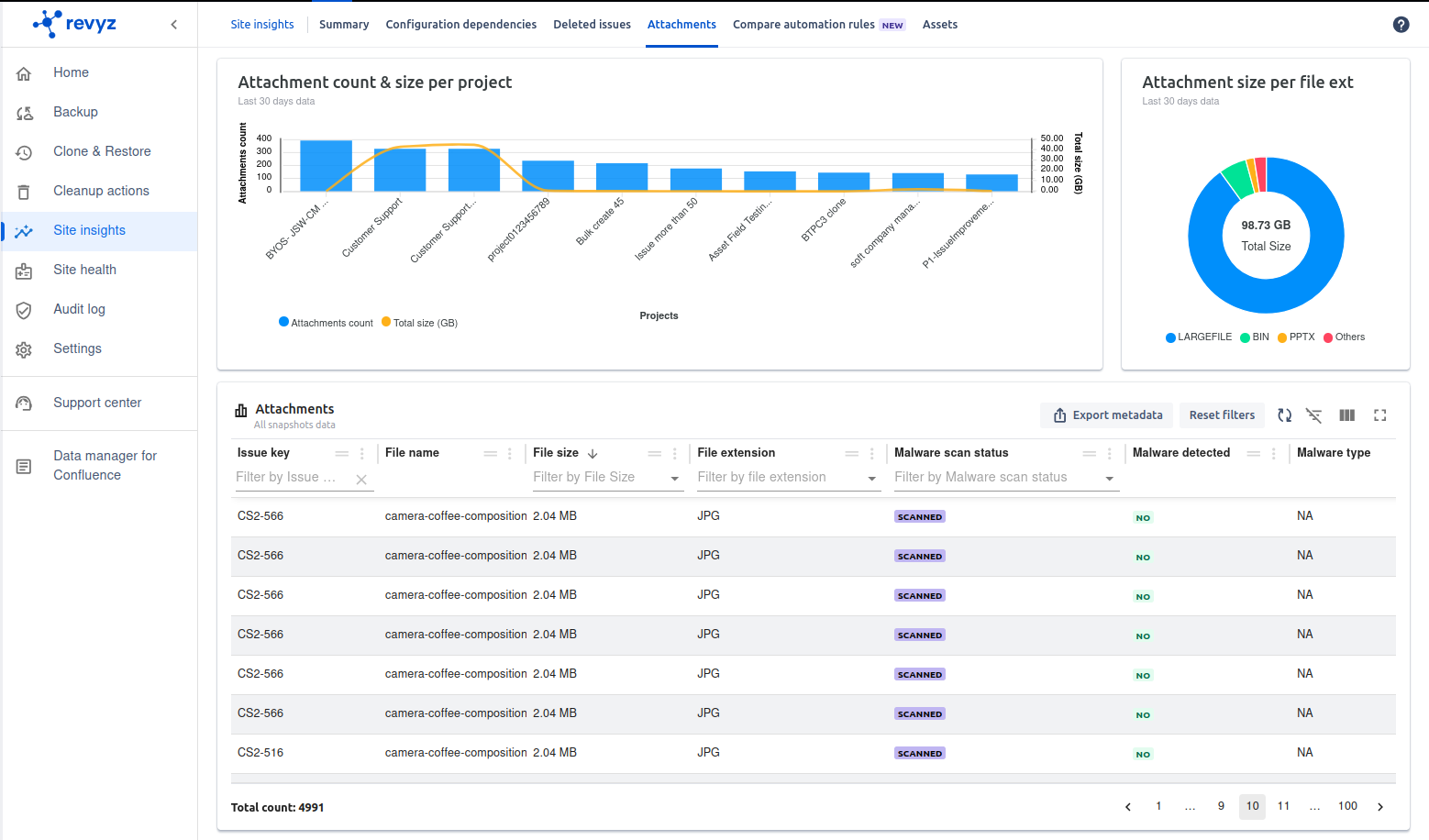Switch to the Deleted issues tab

pyautogui.click(x=592, y=25)
